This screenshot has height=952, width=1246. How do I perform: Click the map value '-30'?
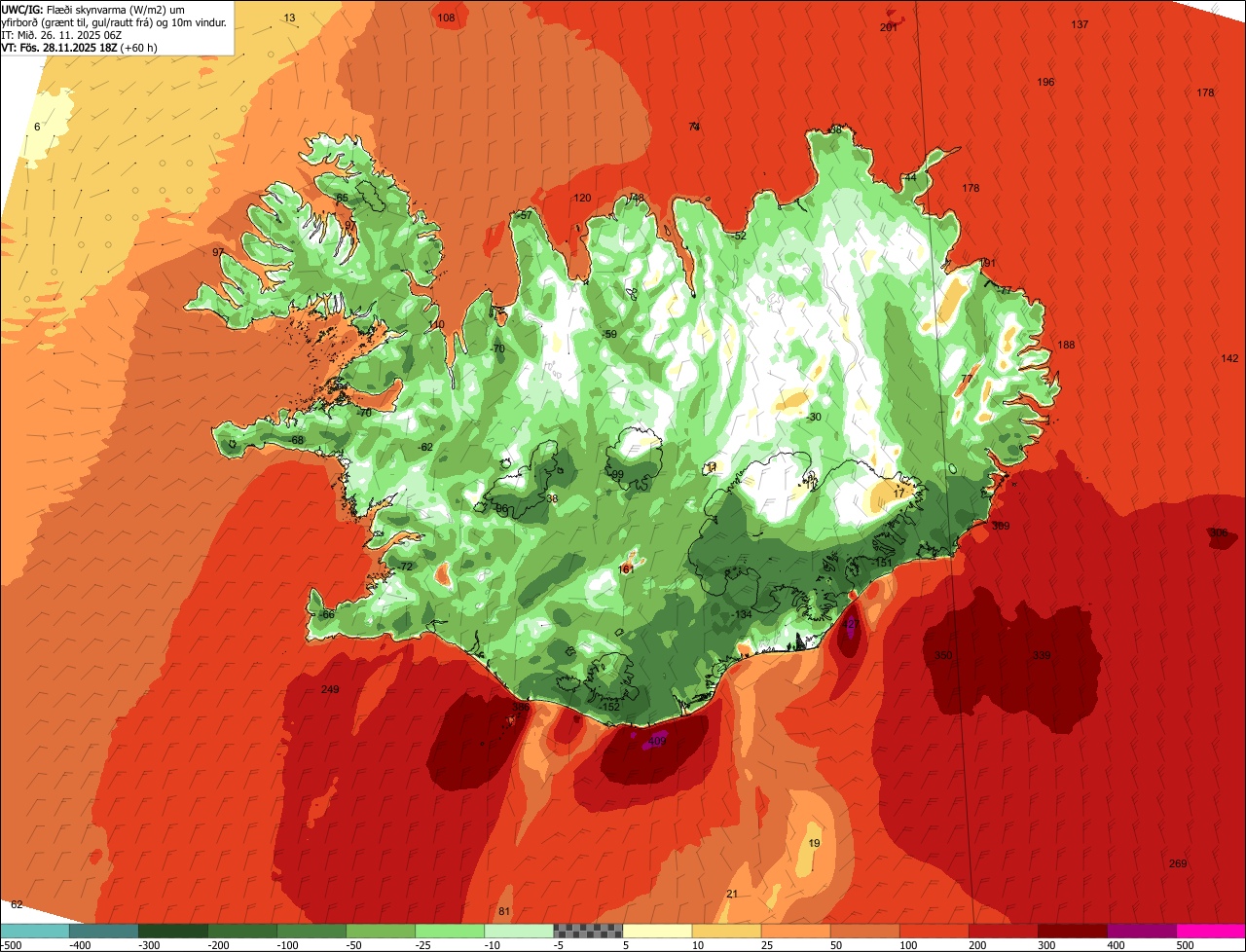point(814,418)
